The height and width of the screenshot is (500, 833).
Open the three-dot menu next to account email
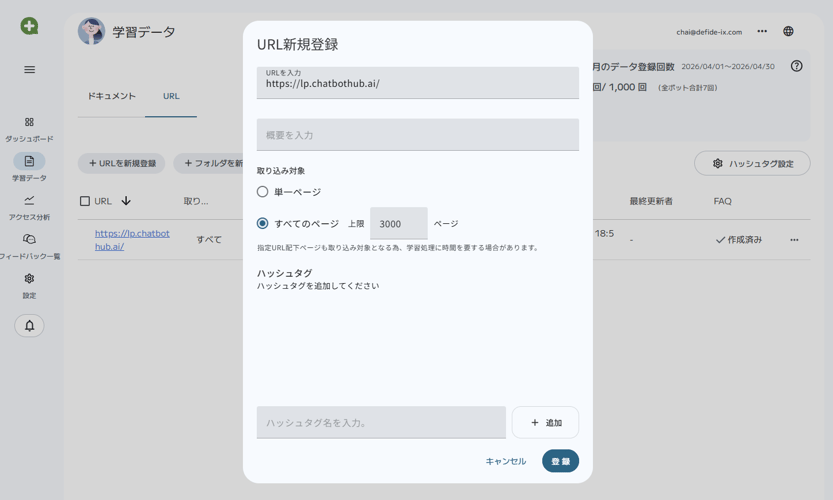pos(762,32)
